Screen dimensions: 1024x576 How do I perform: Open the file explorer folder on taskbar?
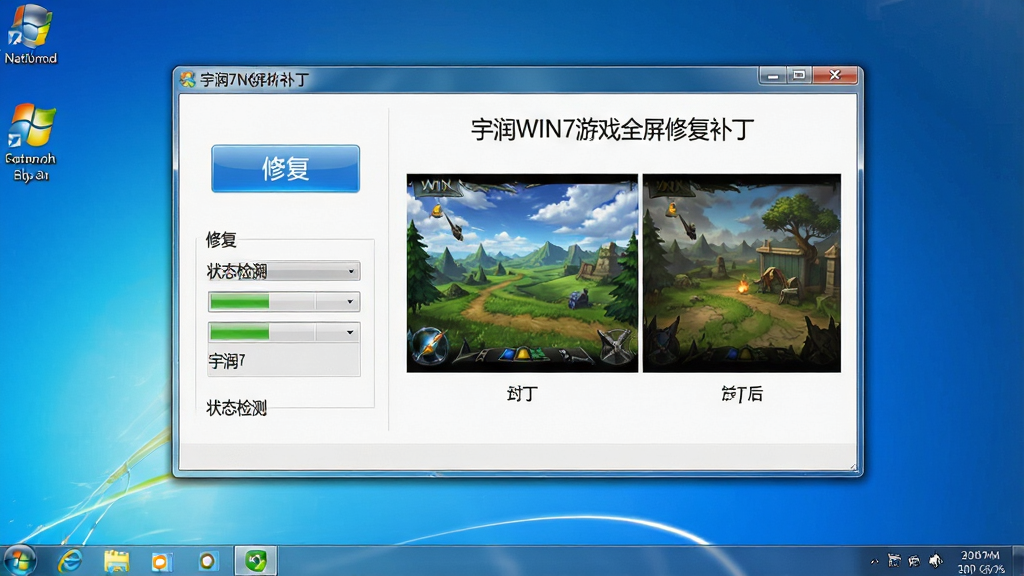(x=116, y=561)
